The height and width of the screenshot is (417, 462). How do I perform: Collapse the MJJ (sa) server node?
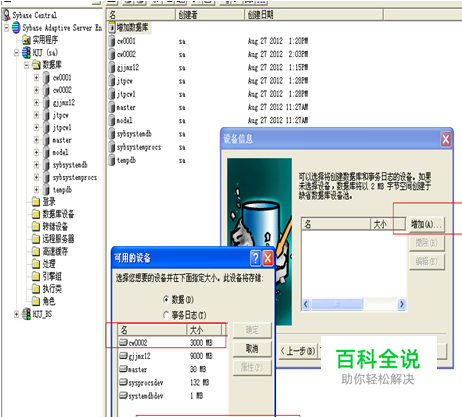16,53
